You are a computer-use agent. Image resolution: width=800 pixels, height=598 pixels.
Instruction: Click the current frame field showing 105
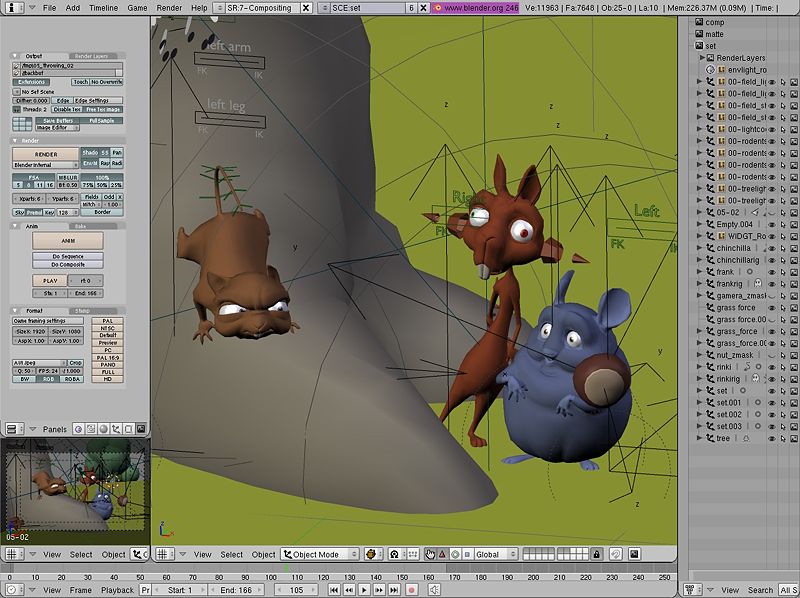296,590
